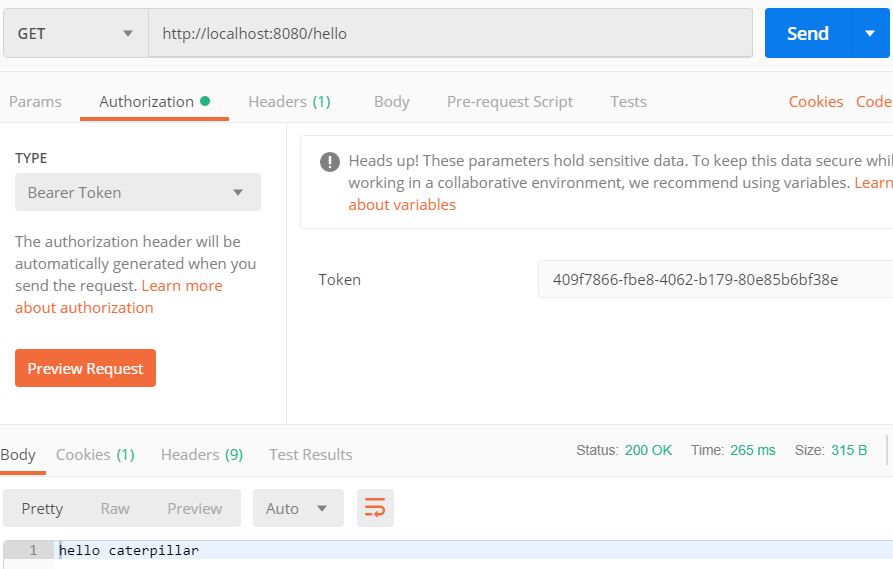
Task: Click the heads-up exclamation info icon
Action: (330, 161)
